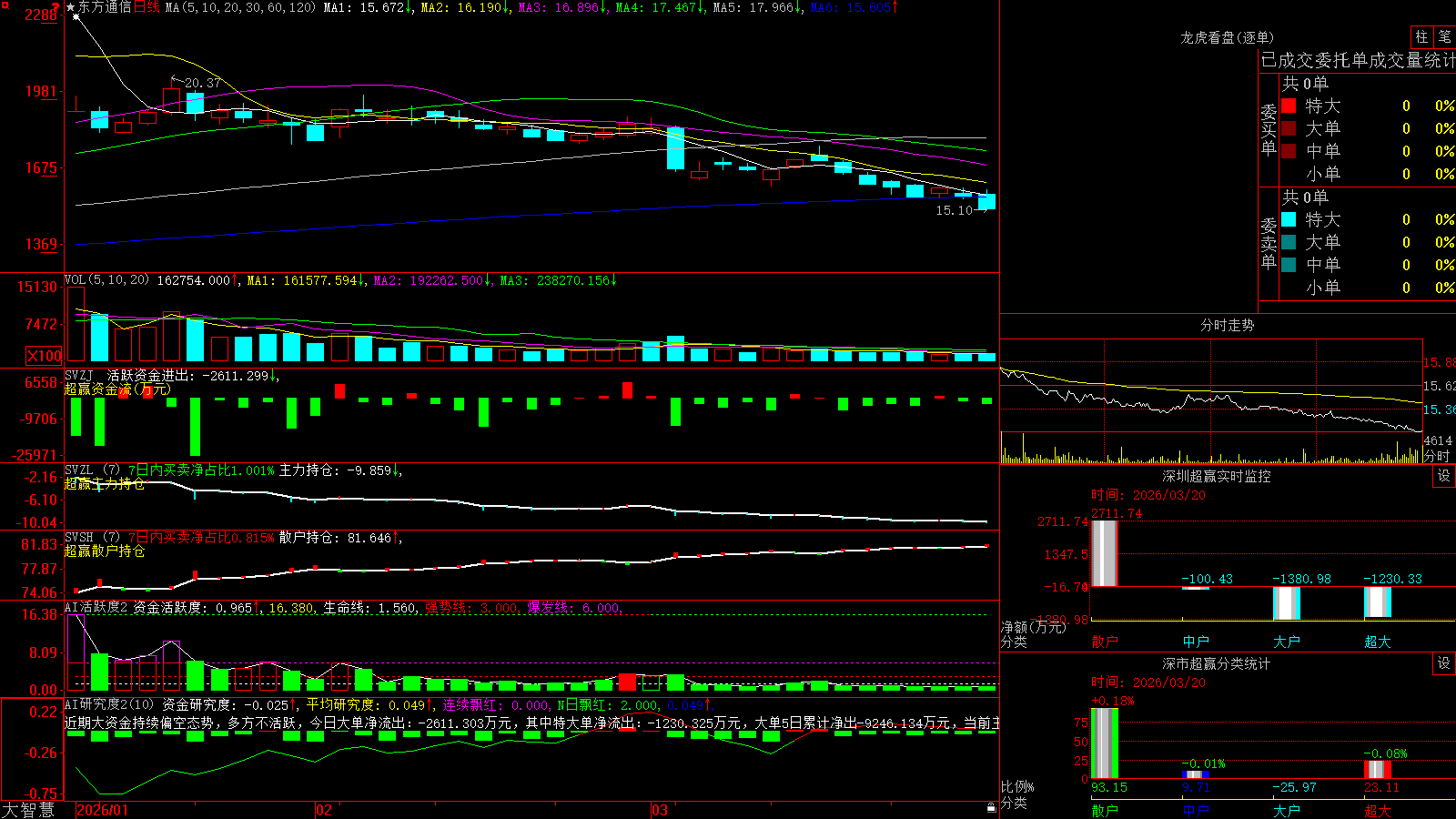Click the 中户 category in the real-time monitor
Screen dimensions: 1456x819
pos(1196,642)
